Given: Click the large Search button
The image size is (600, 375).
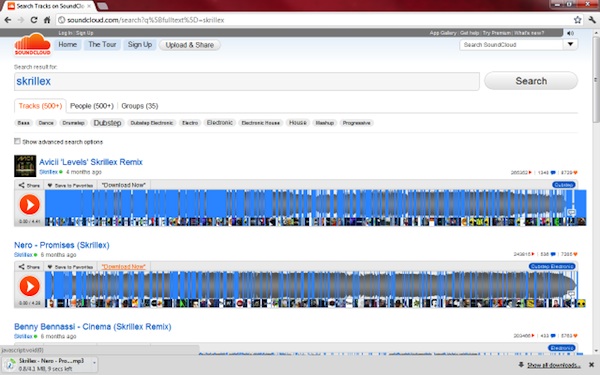Looking at the screenshot, I should click(x=531, y=81).
